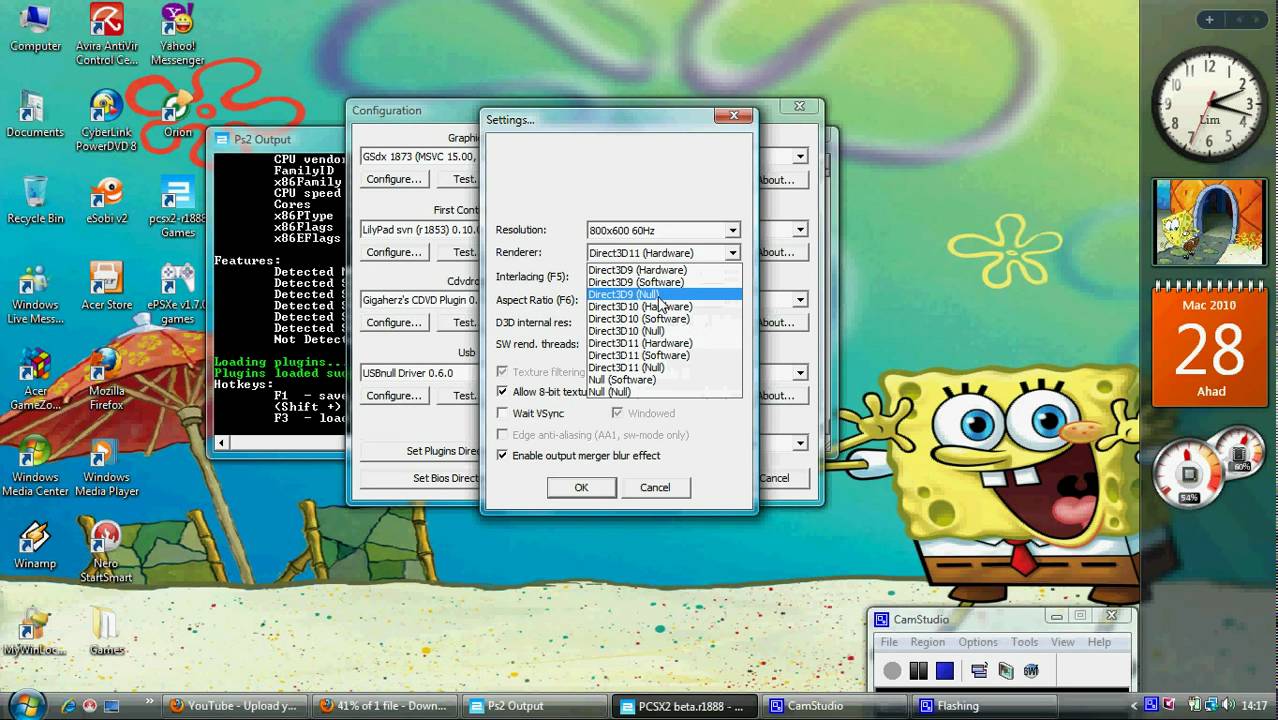Open ePSXe v1.7.0 desktop icon
This screenshot has height=720, width=1278.
pyautogui.click(x=177, y=293)
